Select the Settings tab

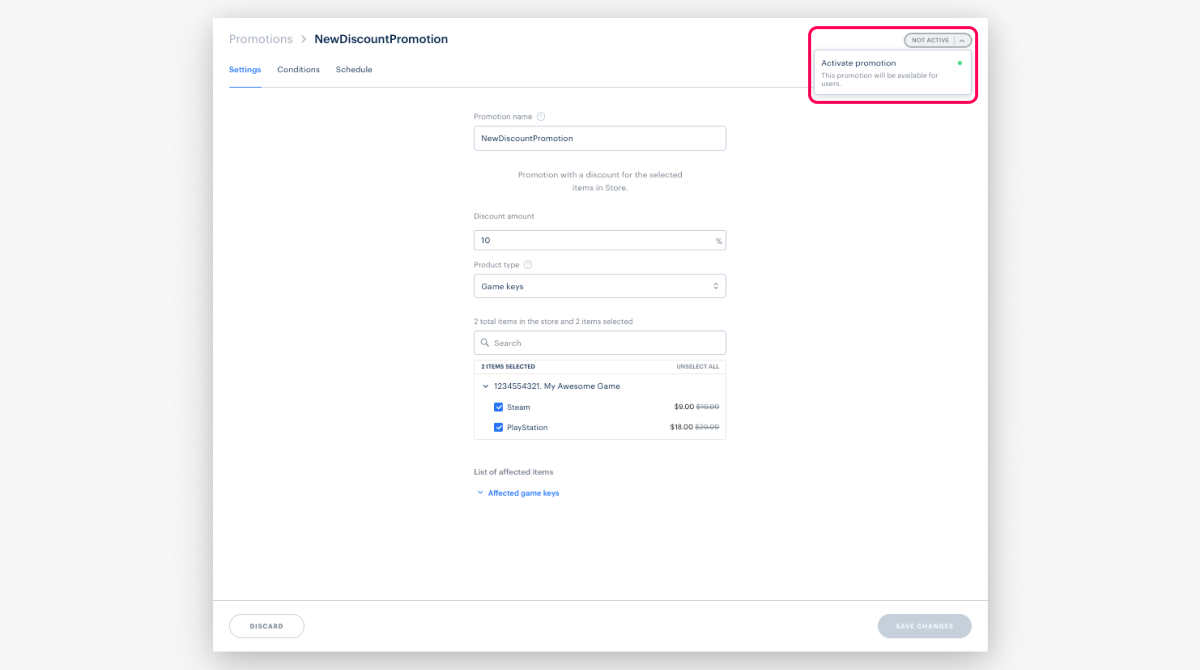(x=245, y=70)
